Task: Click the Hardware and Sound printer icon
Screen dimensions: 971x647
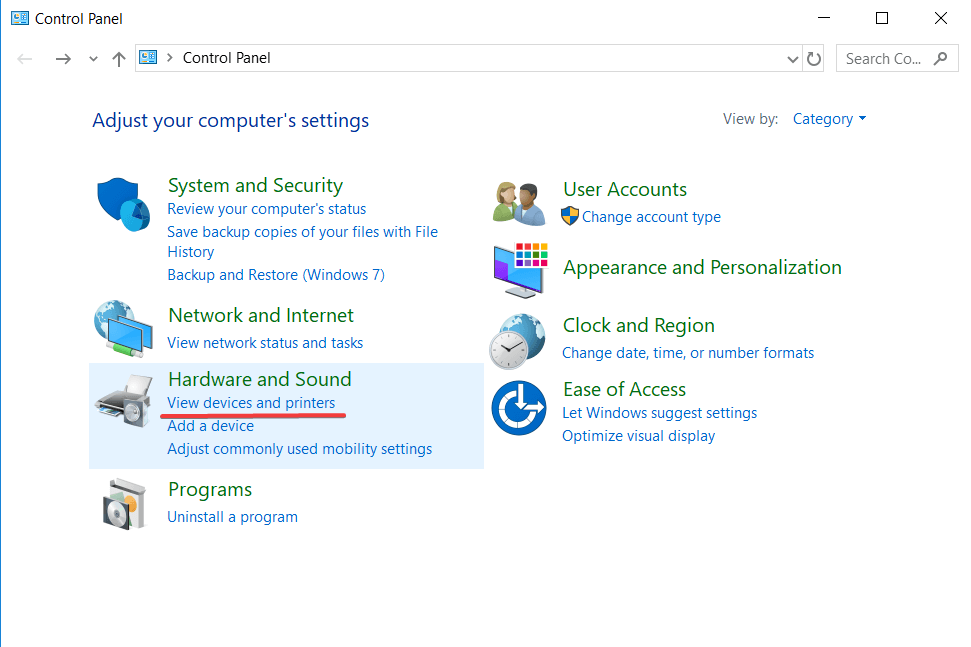Action: pyautogui.click(x=124, y=399)
